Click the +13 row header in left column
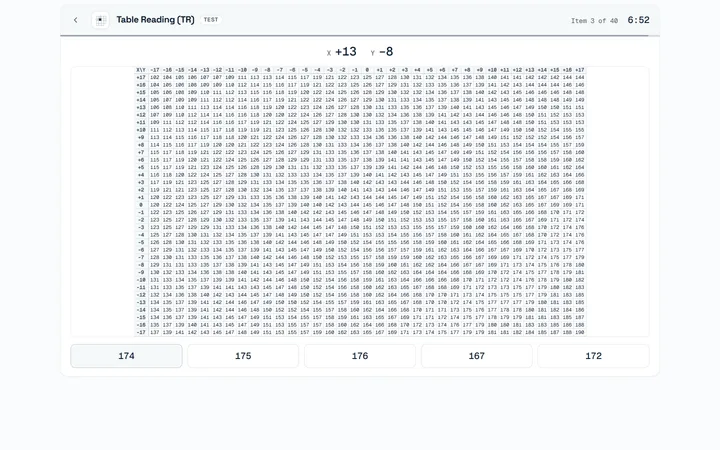 [141, 107]
